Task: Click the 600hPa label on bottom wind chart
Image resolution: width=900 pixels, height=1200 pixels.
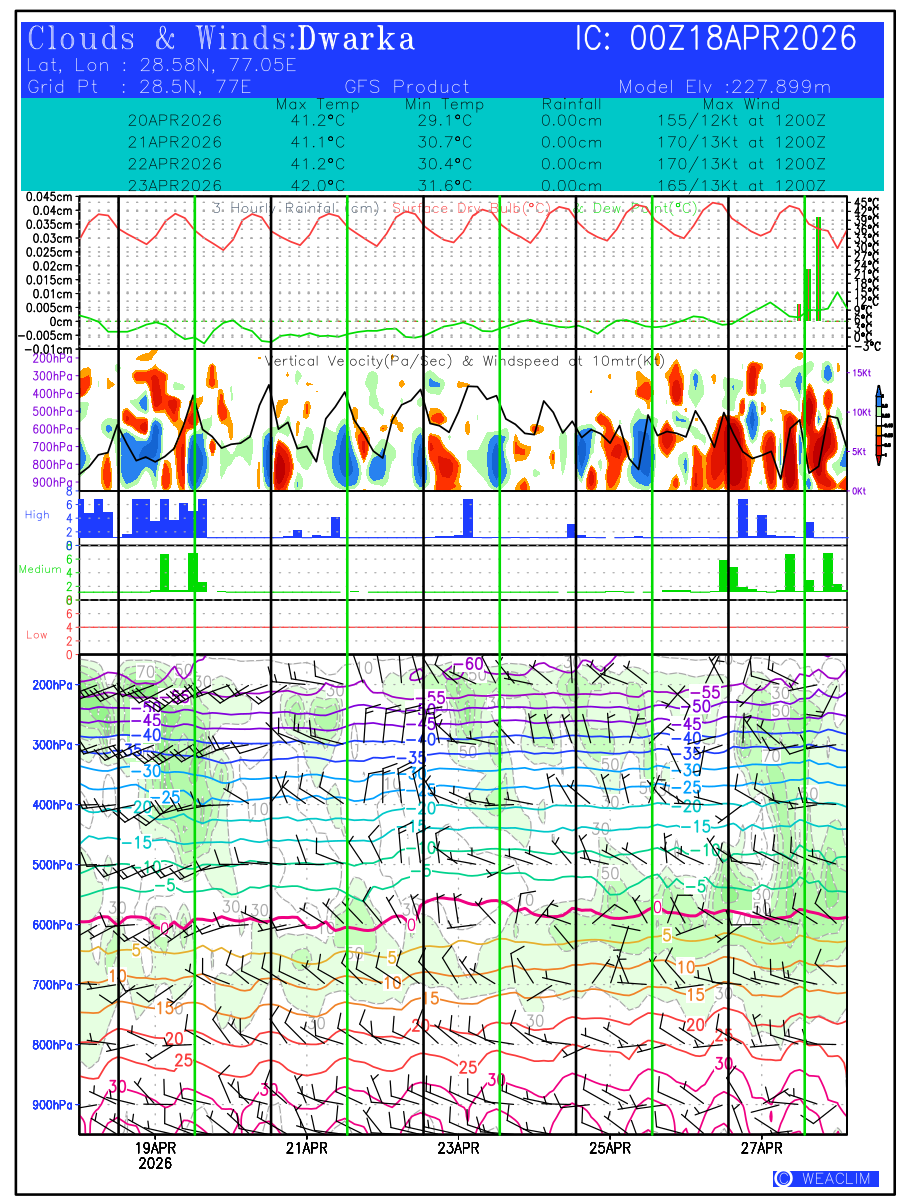Action: 50,925
